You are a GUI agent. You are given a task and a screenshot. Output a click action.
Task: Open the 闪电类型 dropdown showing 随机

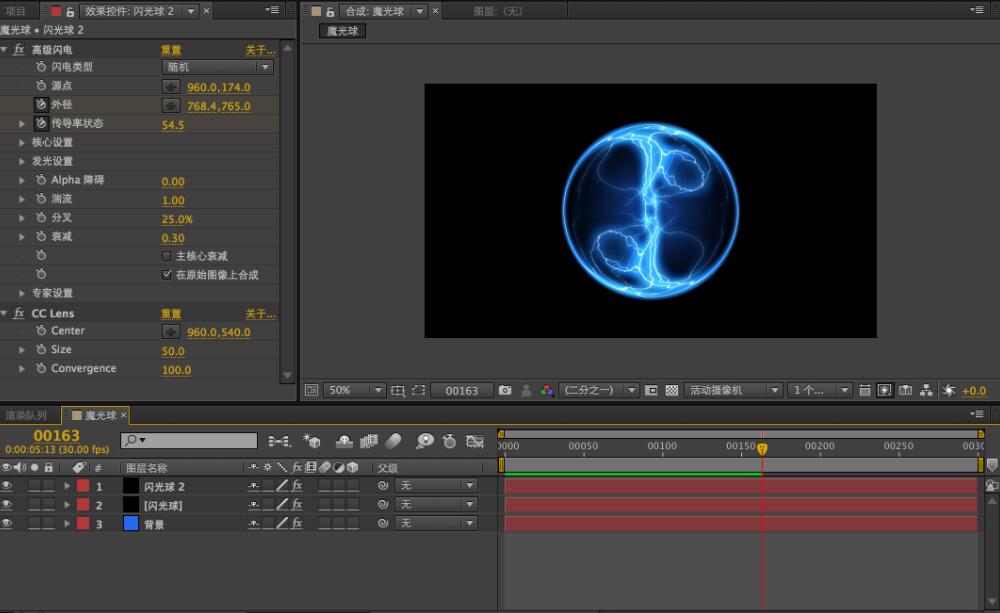pos(217,67)
